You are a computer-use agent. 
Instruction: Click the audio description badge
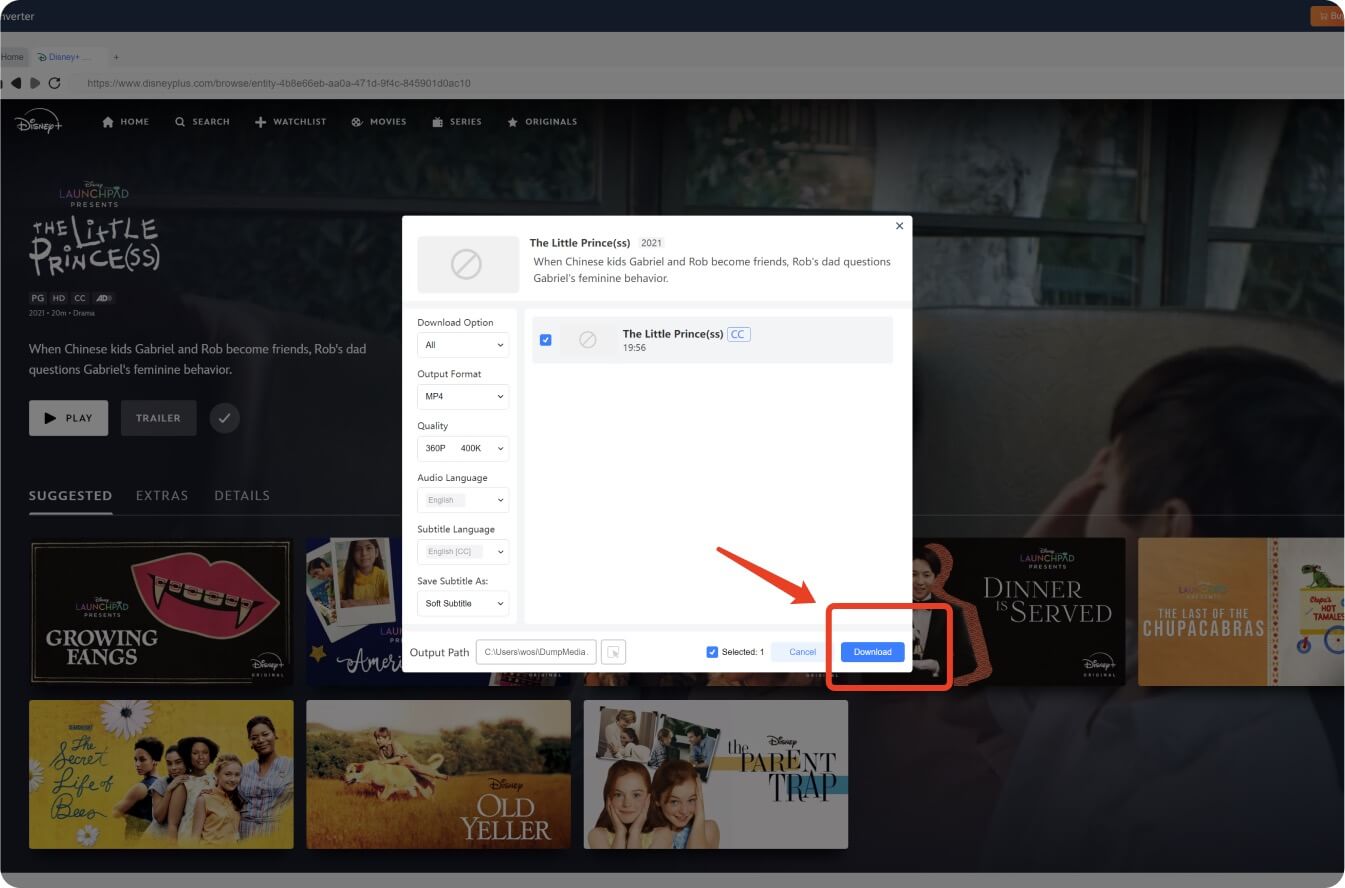click(104, 298)
